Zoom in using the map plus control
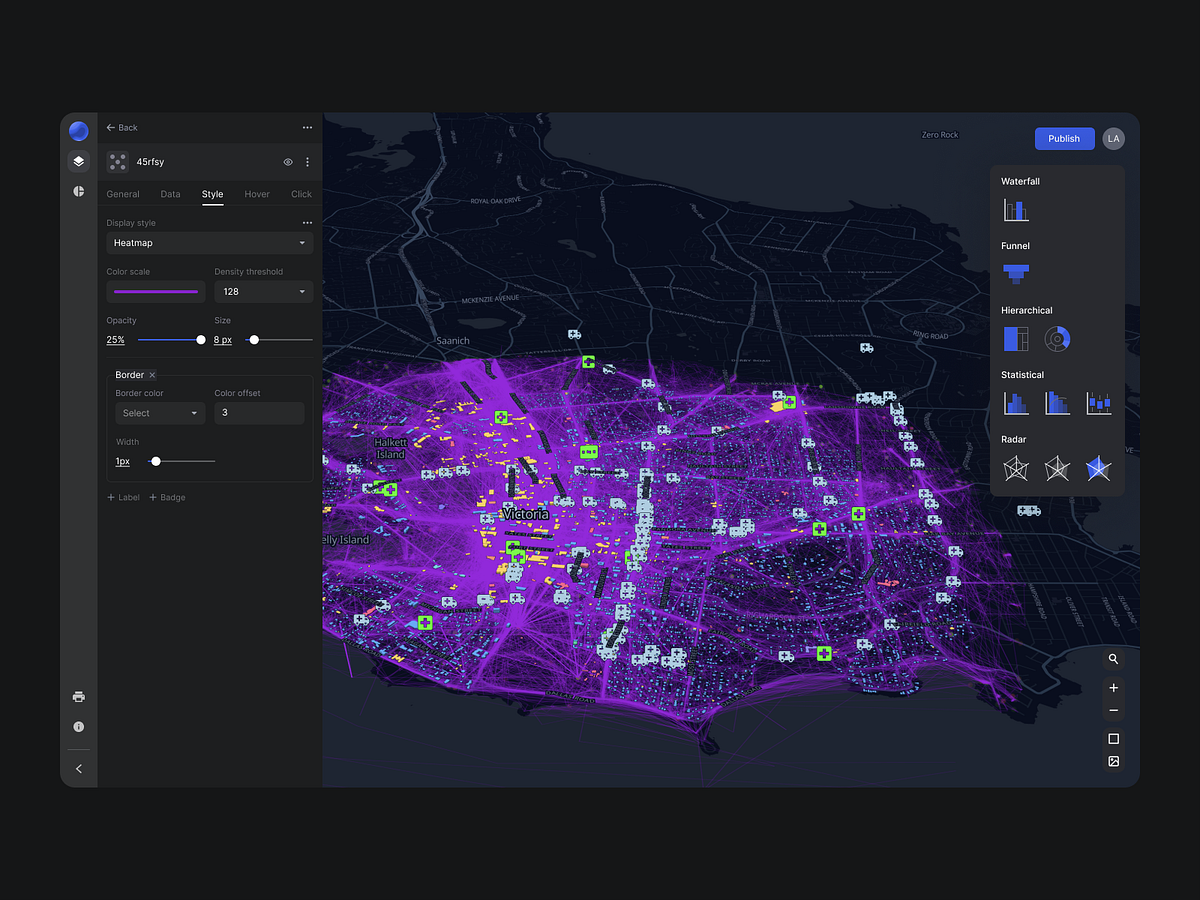The width and height of the screenshot is (1200, 900). pos(1113,687)
